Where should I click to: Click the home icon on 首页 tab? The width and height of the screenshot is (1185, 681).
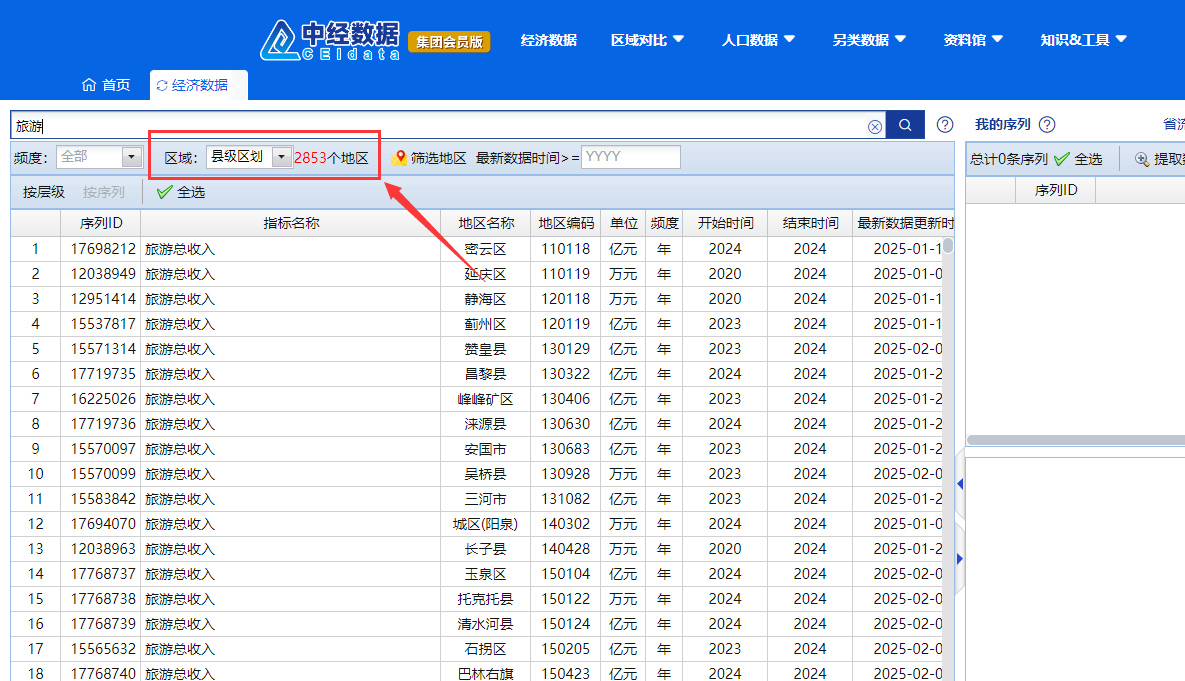coord(89,85)
